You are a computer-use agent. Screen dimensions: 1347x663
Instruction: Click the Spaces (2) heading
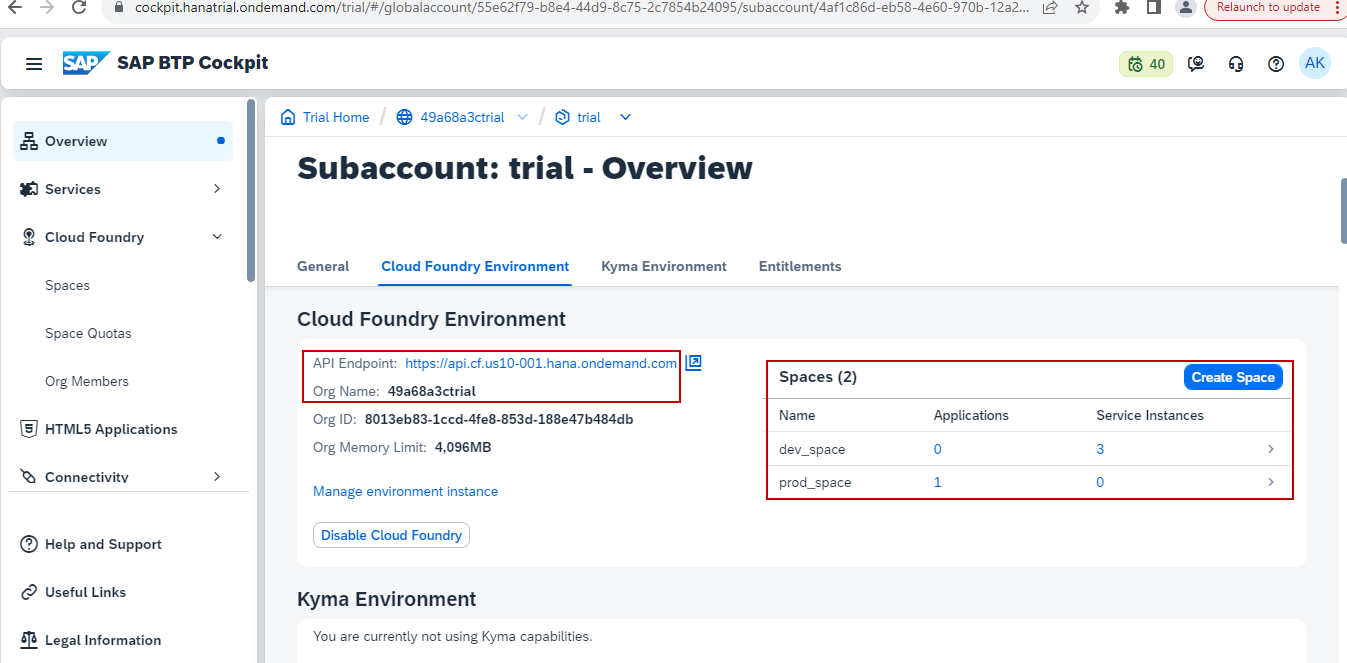coord(818,377)
